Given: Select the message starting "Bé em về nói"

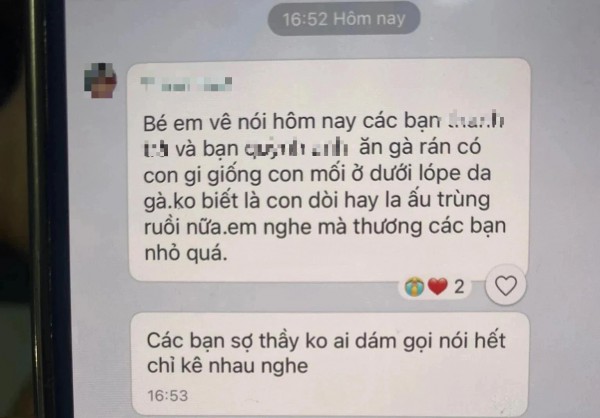Looking at the screenshot, I should point(329,170).
